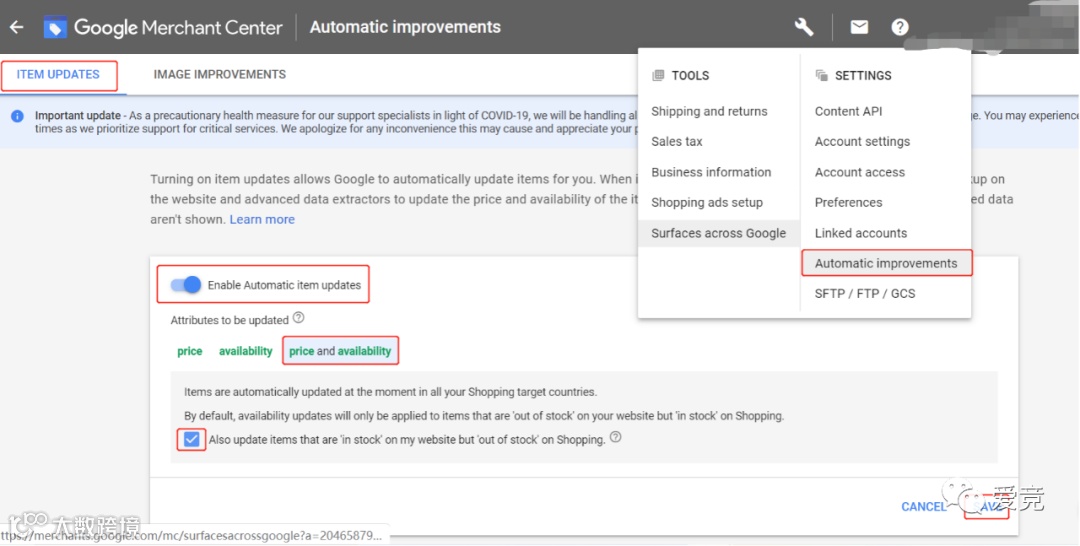1080x546 pixels.
Task: Click the Google Merchant Center logo tag
Action: point(55,28)
